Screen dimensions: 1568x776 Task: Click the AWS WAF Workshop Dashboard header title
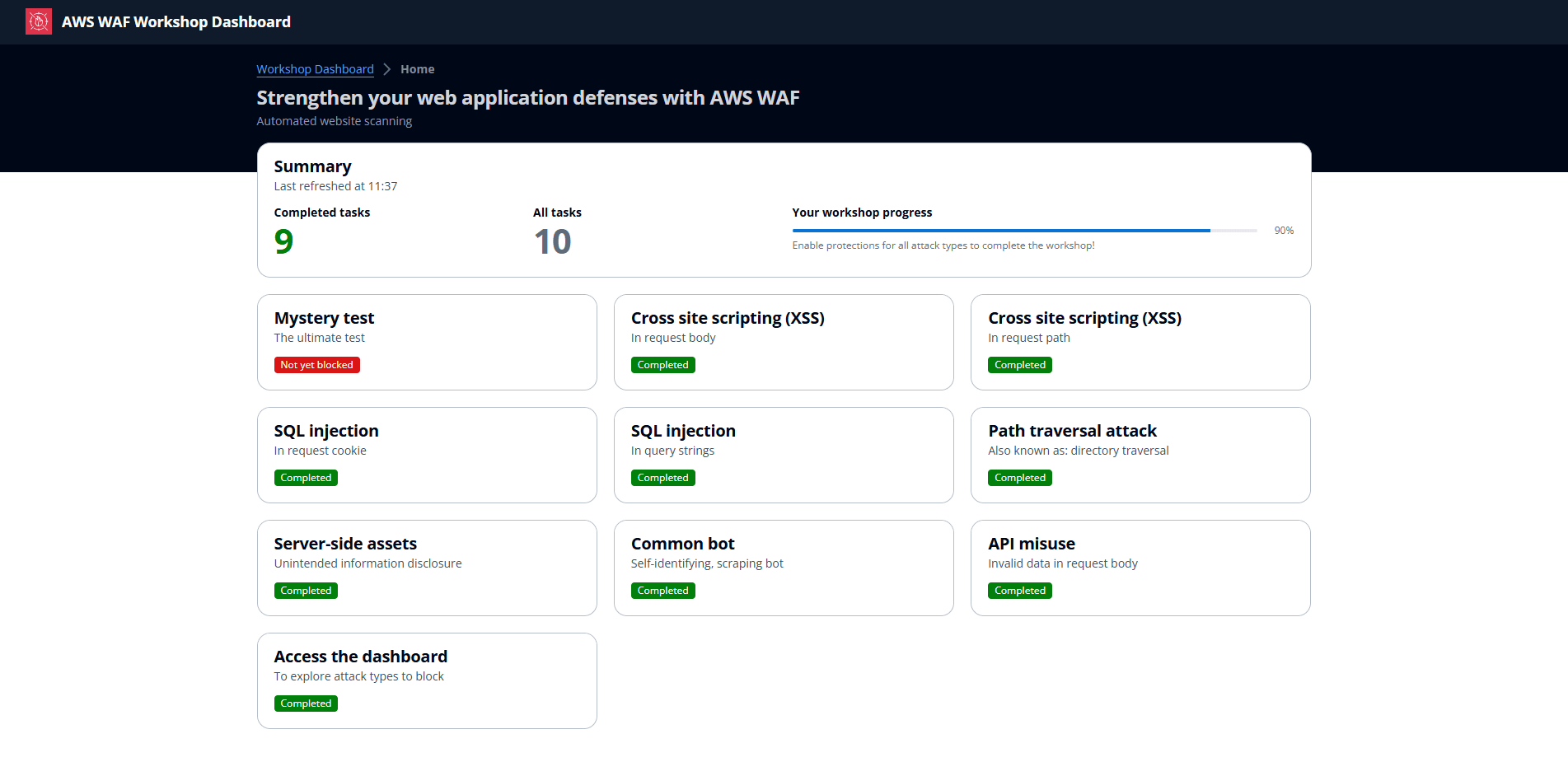(x=176, y=22)
